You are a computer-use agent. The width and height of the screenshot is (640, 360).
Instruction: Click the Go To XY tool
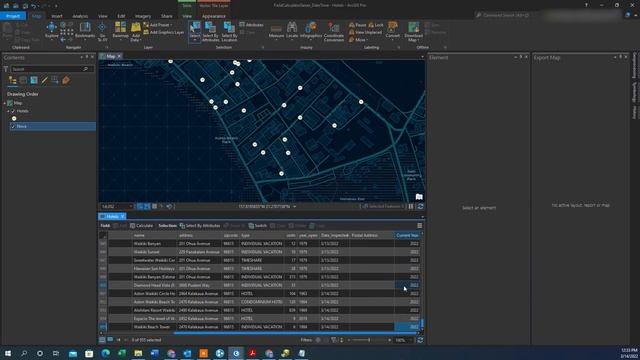point(102,31)
